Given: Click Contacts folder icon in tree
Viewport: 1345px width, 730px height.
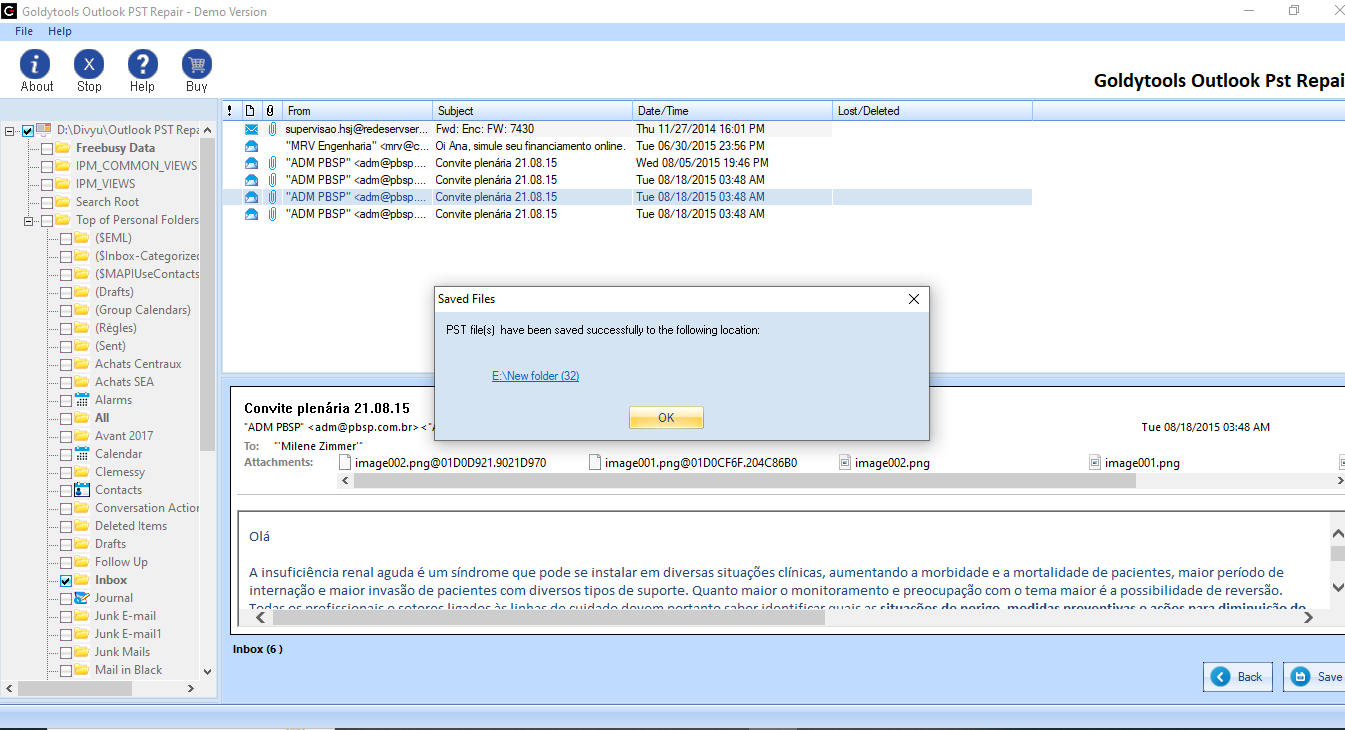Looking at the screenshot, I should (x=82, y=490).
